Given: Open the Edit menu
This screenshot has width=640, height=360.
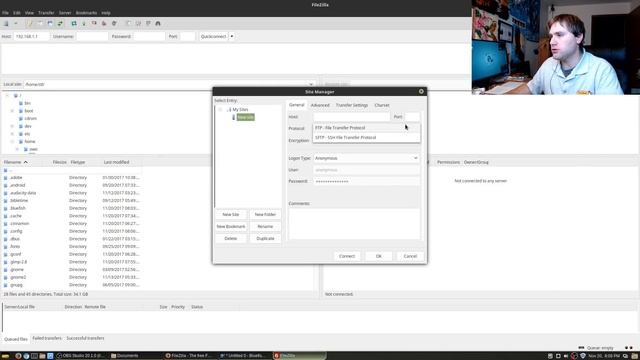Looking at the screenshot, I should 17,13.
